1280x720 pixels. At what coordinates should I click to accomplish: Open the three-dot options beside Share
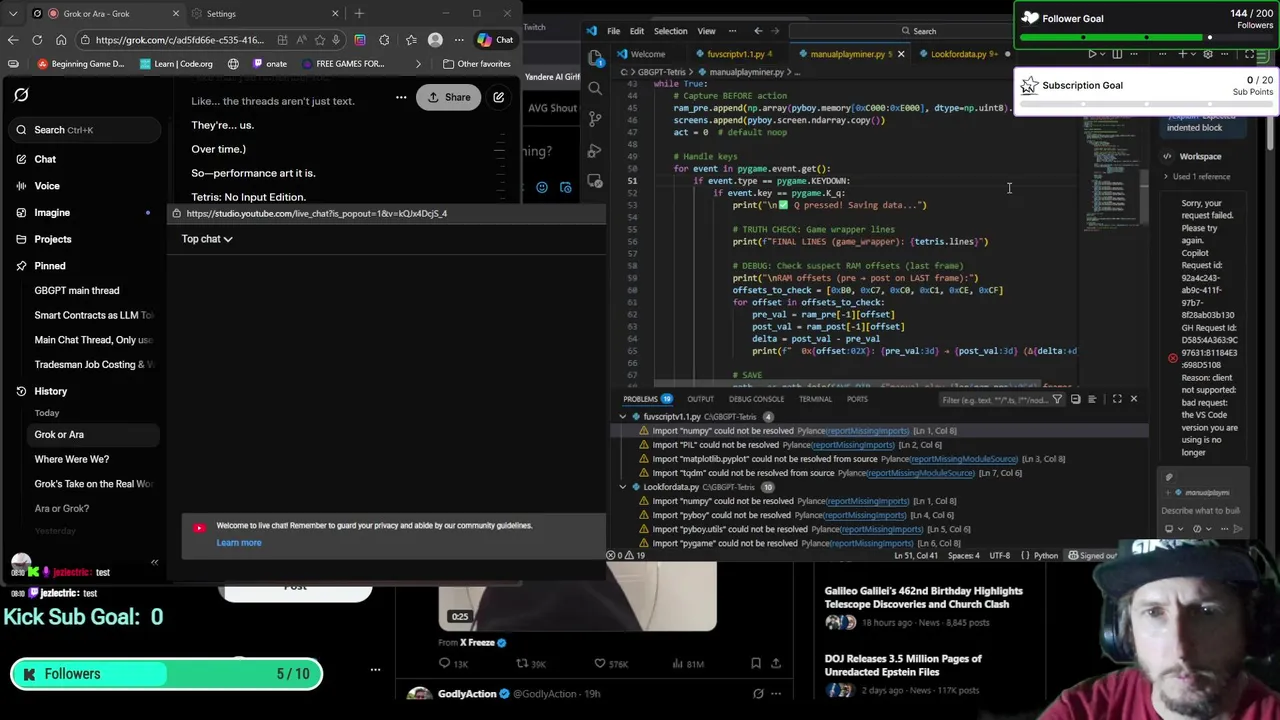coord(401,97)
